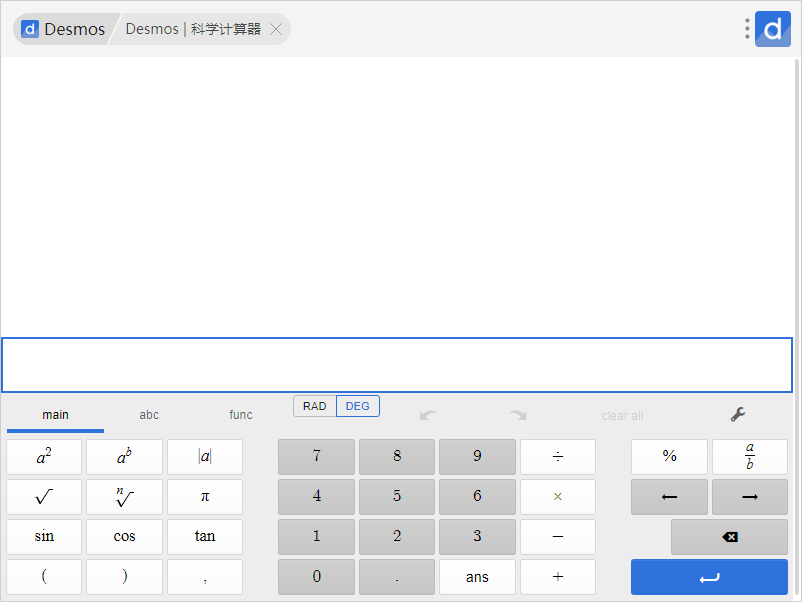Select the main keyboard tab
Screen dimensions: 802x602
[56, 415]
